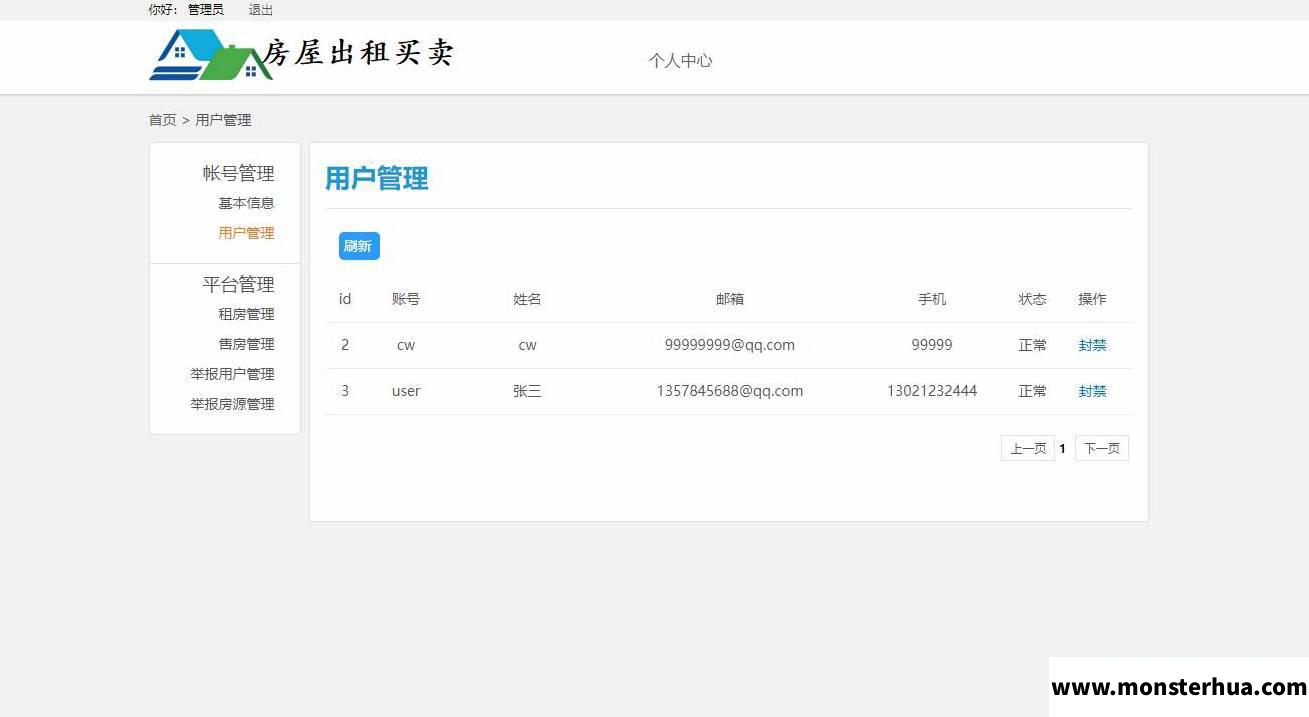Open 举报用户管理 in the sidebar
Image resolution: width=1309 pixels, height=717 pixels.
click(x=232, y=374)
